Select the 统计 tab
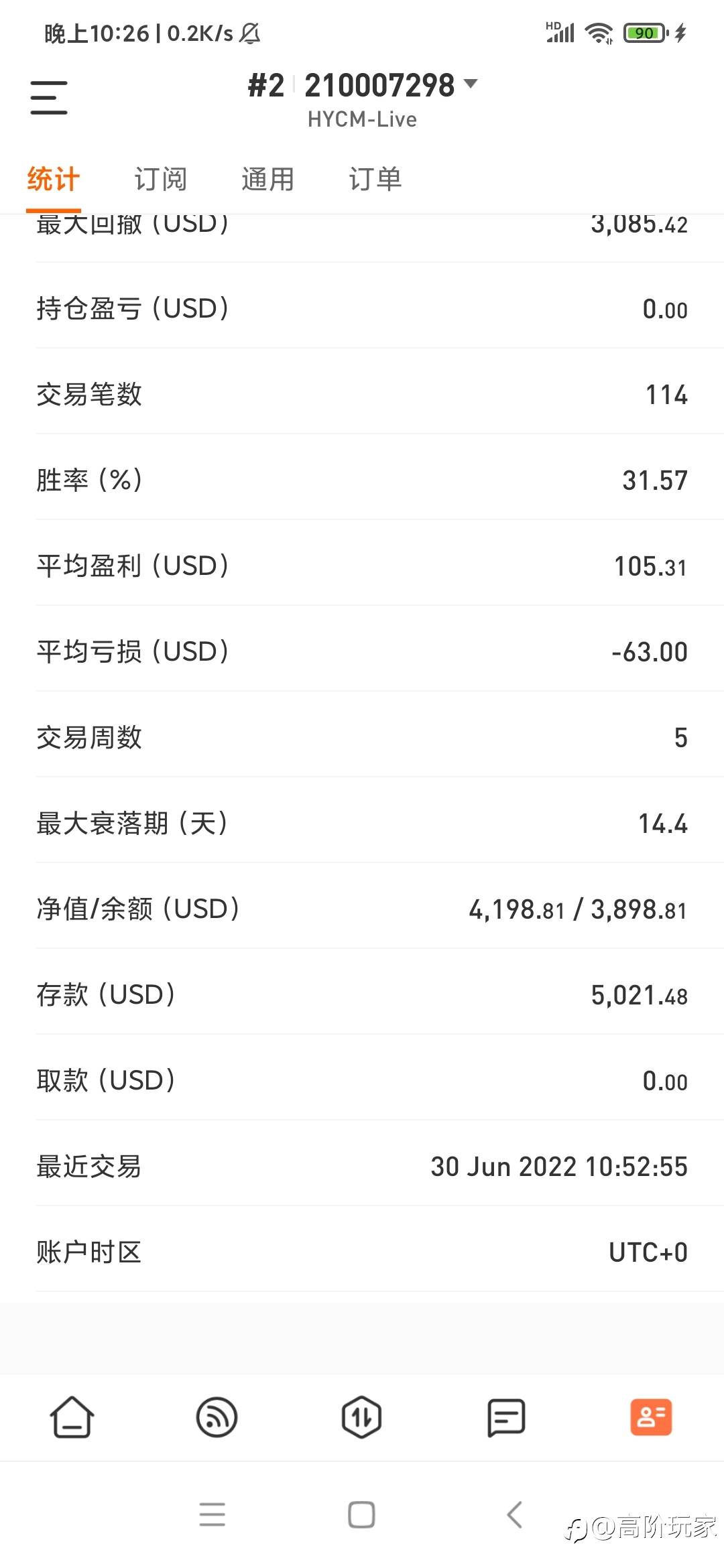724x1568 pixels. coord(54,180)
